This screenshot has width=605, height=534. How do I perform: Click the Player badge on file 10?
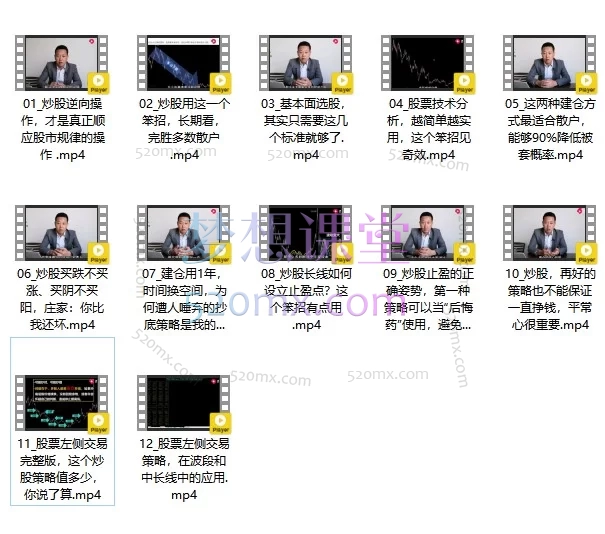click(586, 253)
